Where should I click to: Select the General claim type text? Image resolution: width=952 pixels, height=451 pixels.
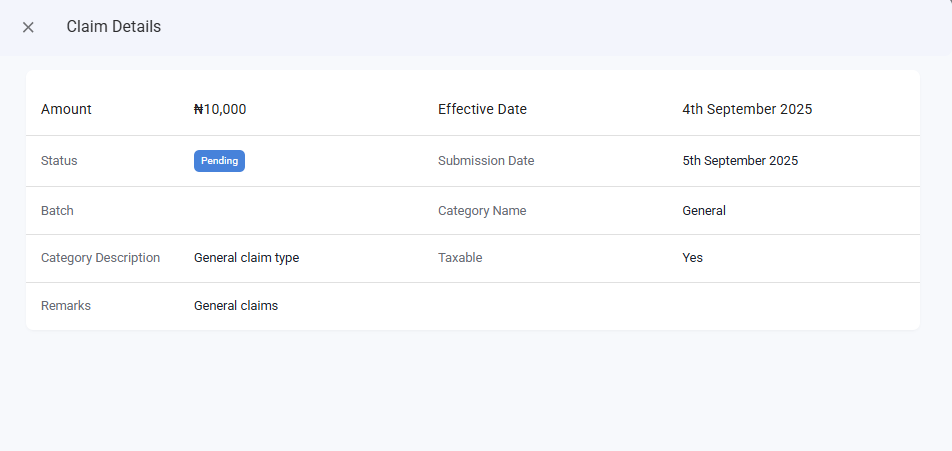tap(246, 258)
